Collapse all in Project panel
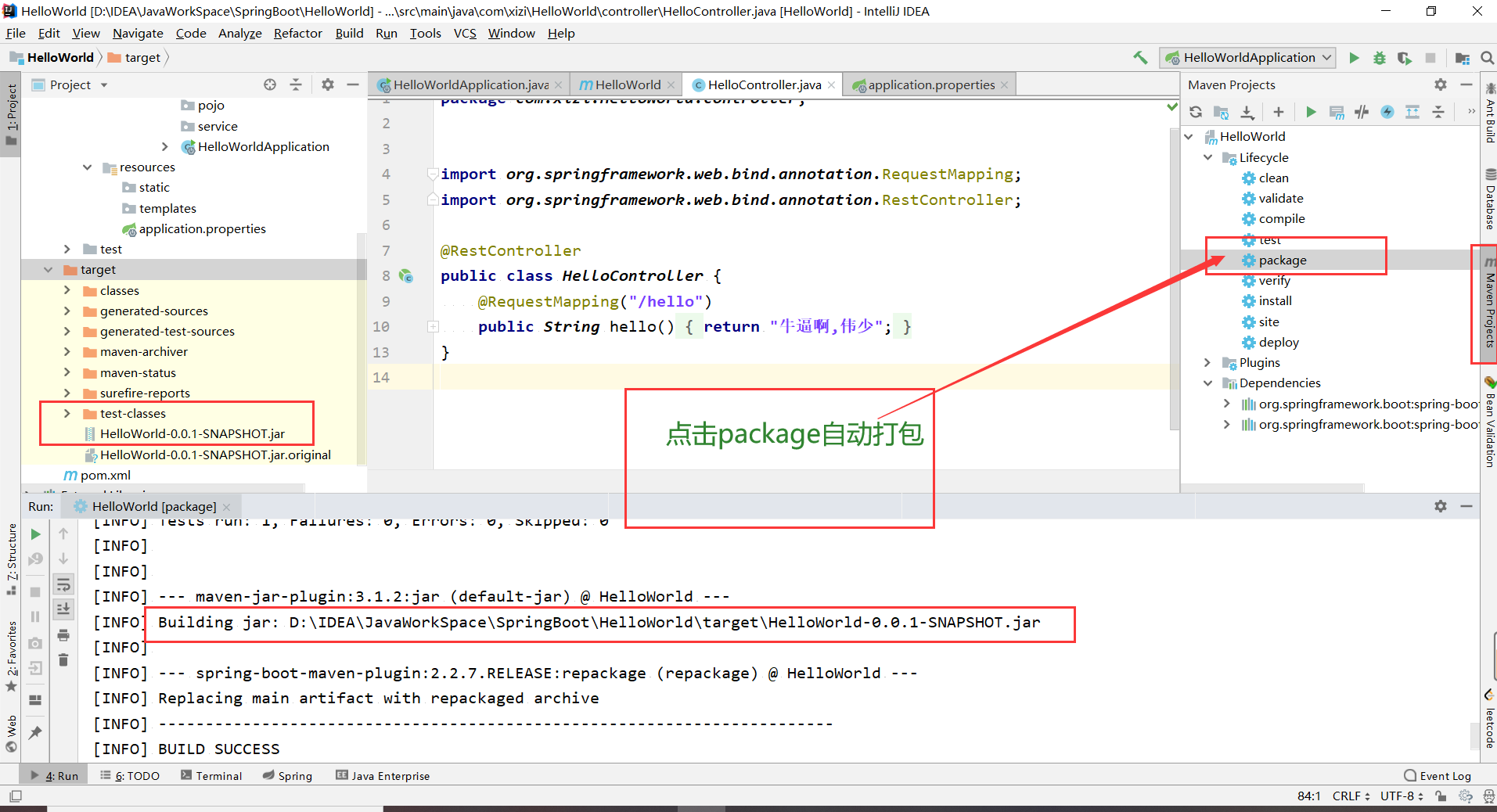The height and width of the screenshot is (812, 1497). (296, 84)
